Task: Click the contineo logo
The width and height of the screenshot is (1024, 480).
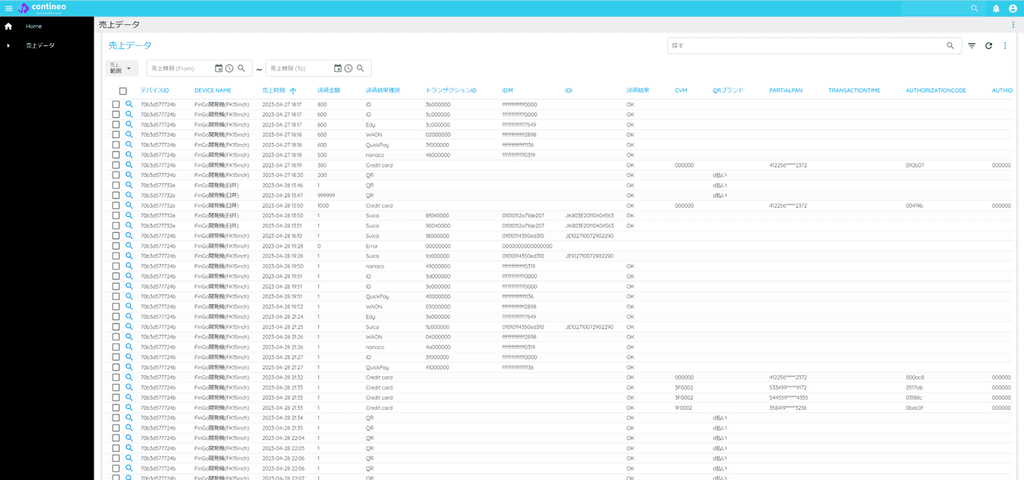Action: [40, 8]
